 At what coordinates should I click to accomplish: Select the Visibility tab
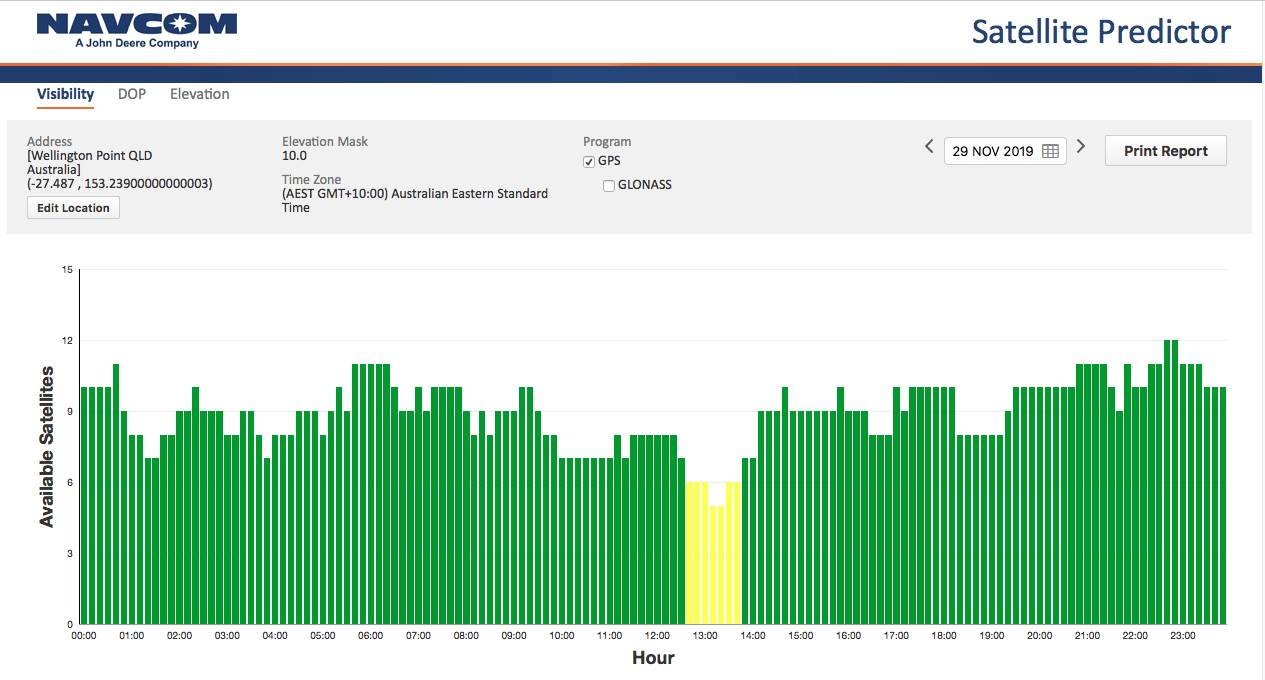(x=65, y=94)
